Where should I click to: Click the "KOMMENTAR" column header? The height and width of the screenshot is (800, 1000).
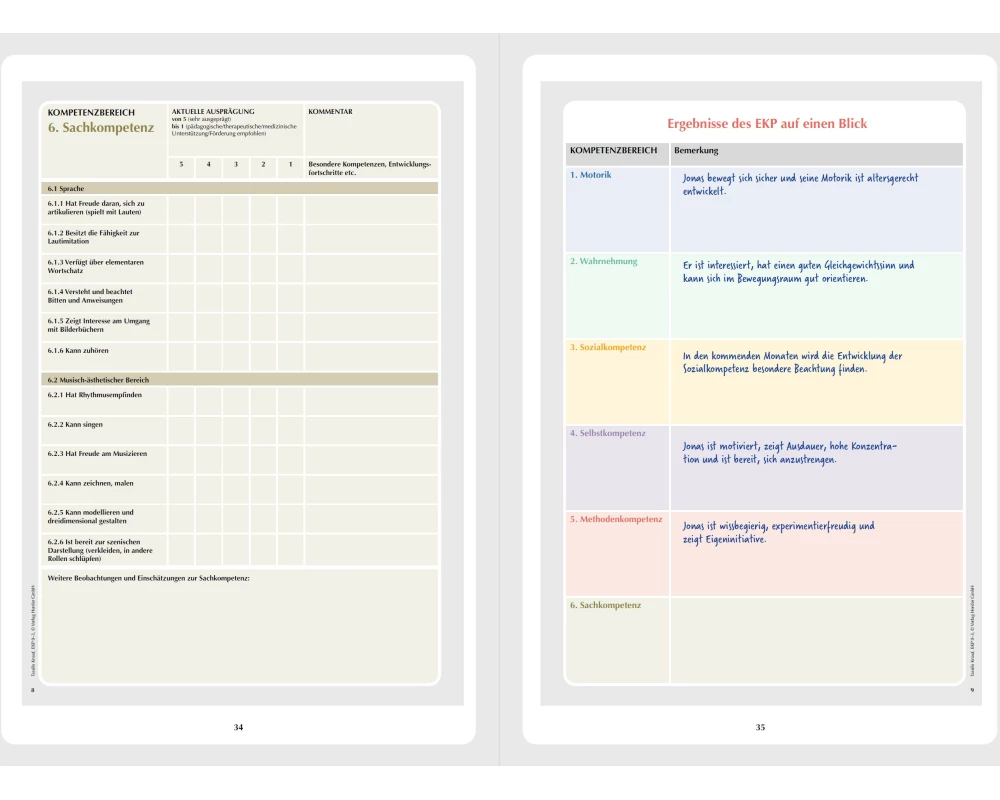pyautogui.click(x=330, y=112)
